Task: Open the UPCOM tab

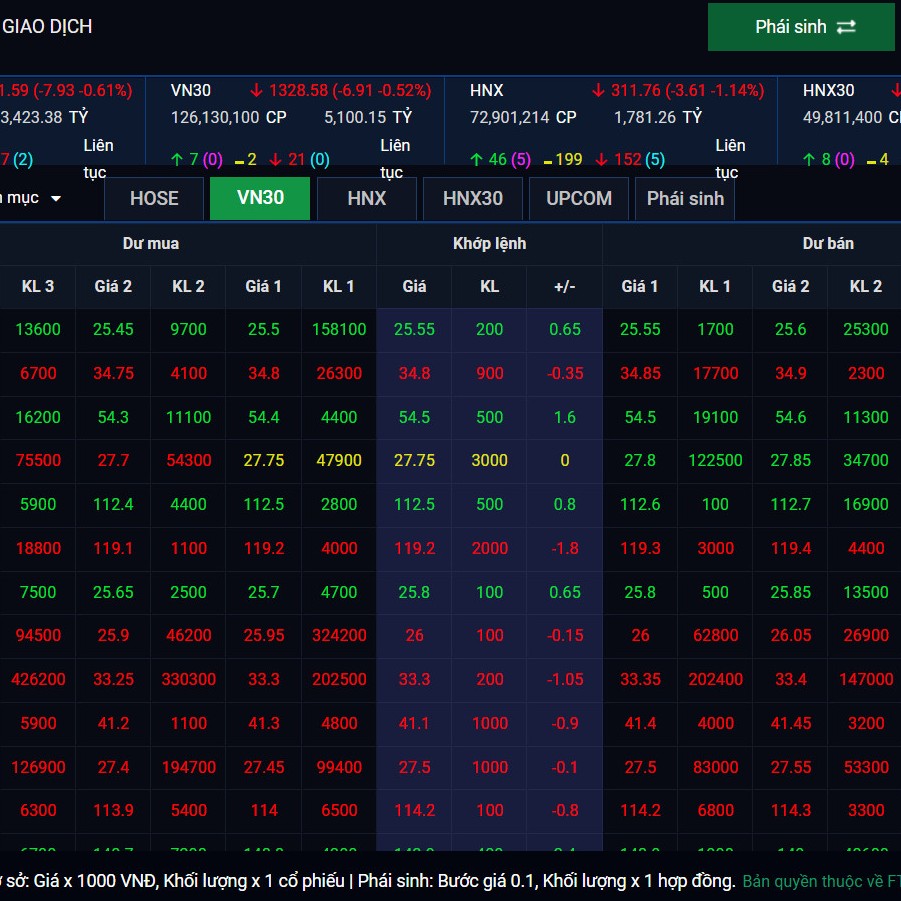Action: coord(578,198)
